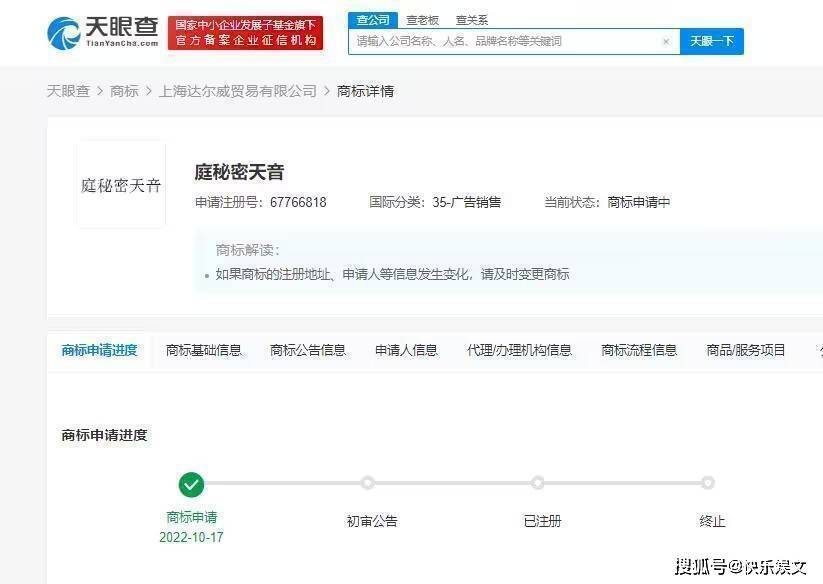Click the 初审公告 step label
823x584 pixels.
click(372, 521)
